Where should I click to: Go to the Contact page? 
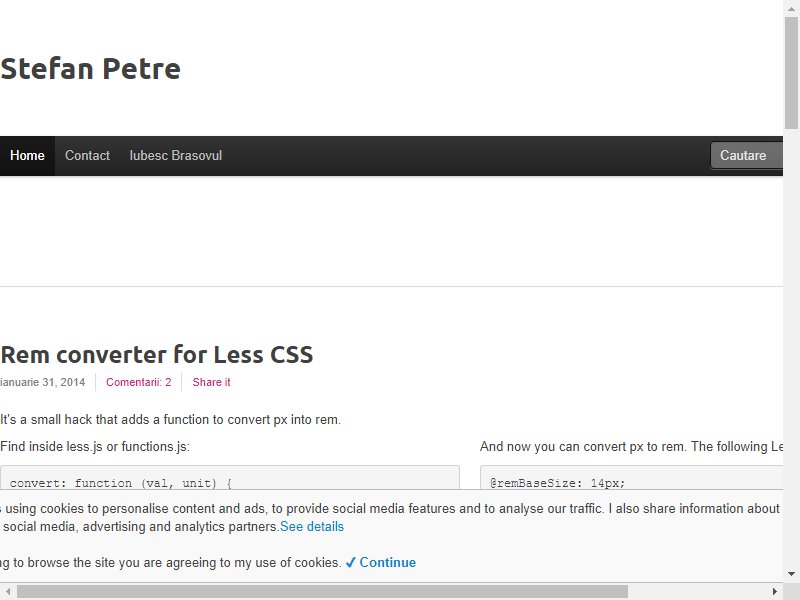pyautogui.click(x=87, y=156)
